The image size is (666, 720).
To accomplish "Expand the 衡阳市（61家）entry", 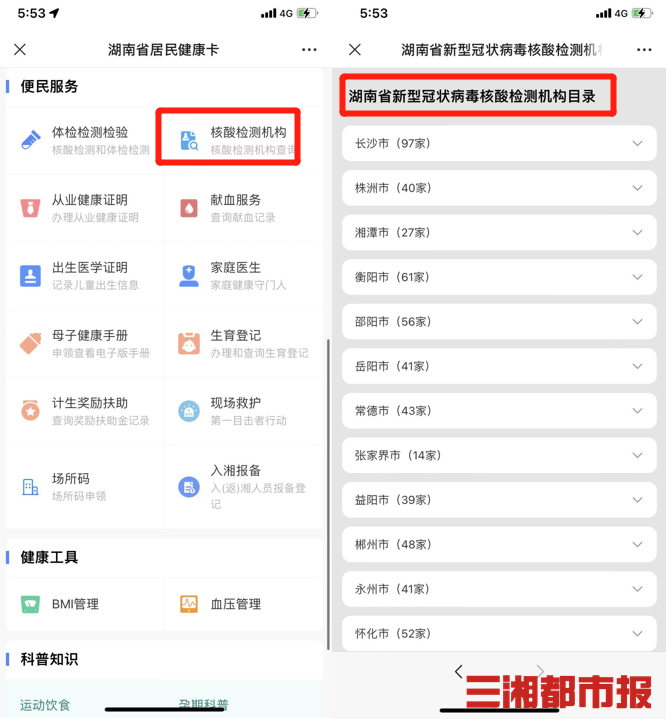I will [x=499, y=277].
